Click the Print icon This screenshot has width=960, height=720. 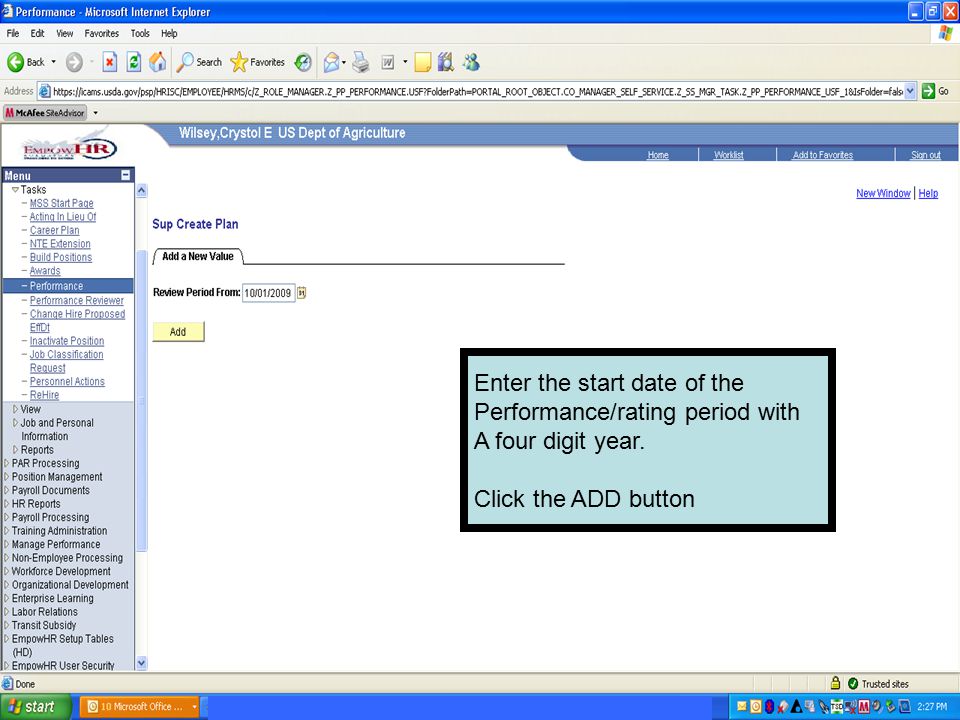[361, 62]
